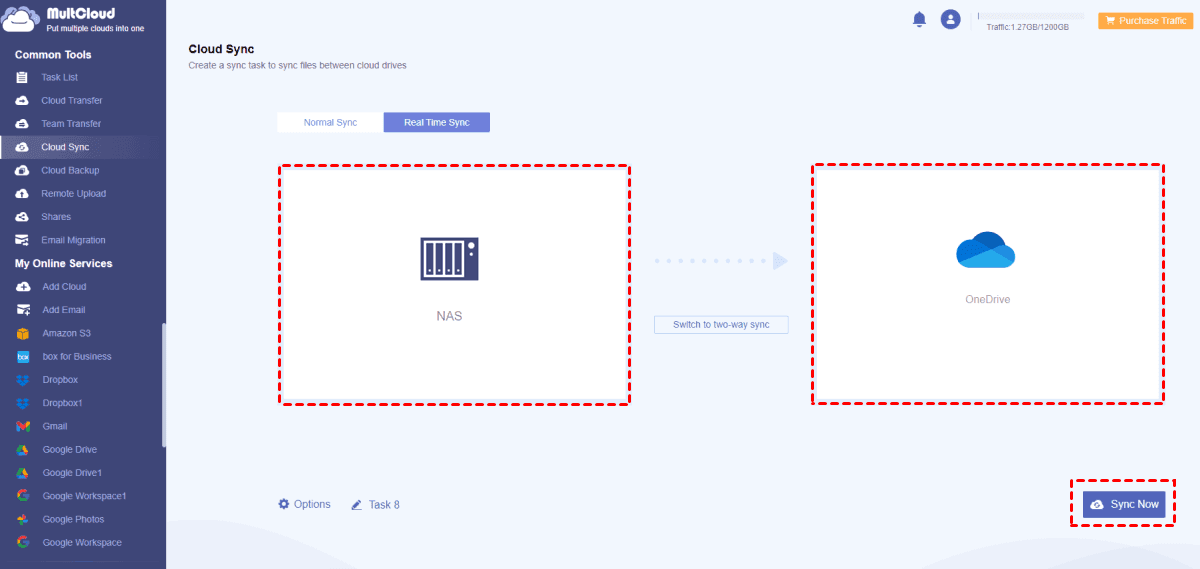Open Shares menu item
The image size is (1200, 569).
point(56,217)
